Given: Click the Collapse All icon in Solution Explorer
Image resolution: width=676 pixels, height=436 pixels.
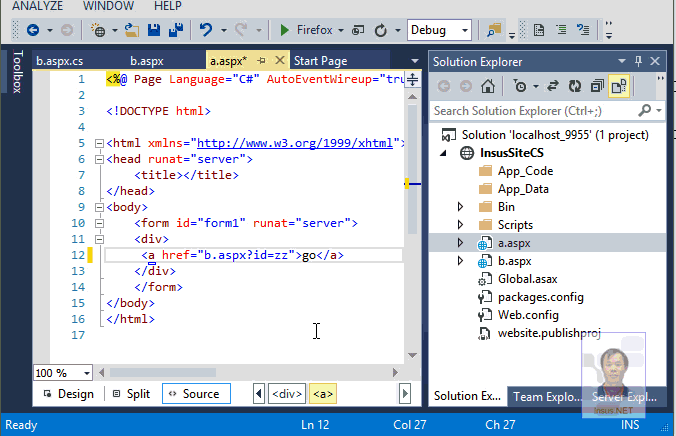Looking at the screenshot, I should 596,86.
